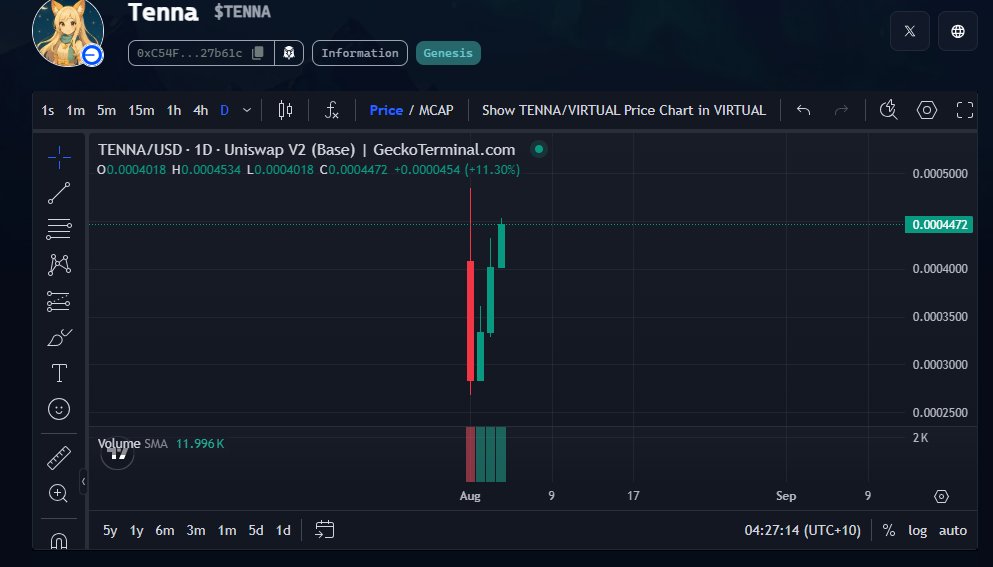Screen dimensions: 993x567
Task: Switch to 4h interval
Action: tap(201, 110)
